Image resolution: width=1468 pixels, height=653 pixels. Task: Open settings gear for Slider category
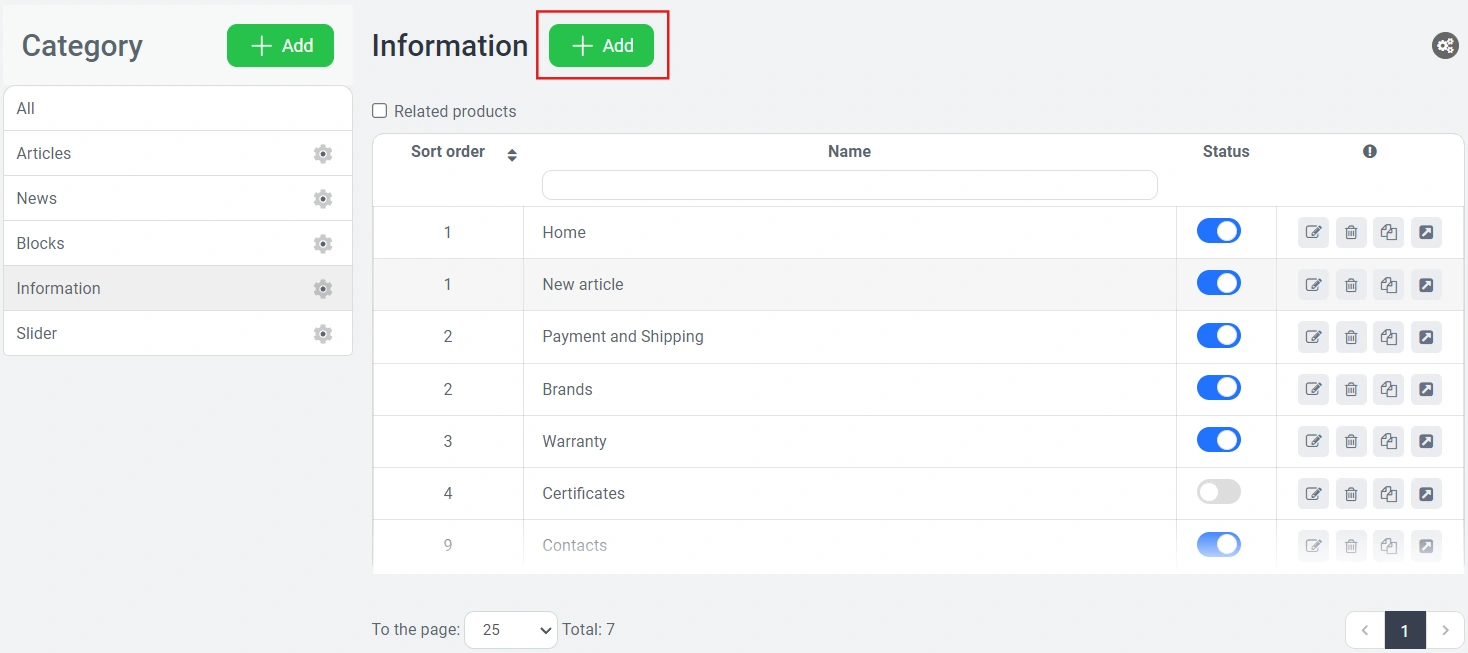pyautogui.click(x=322, y=334)
